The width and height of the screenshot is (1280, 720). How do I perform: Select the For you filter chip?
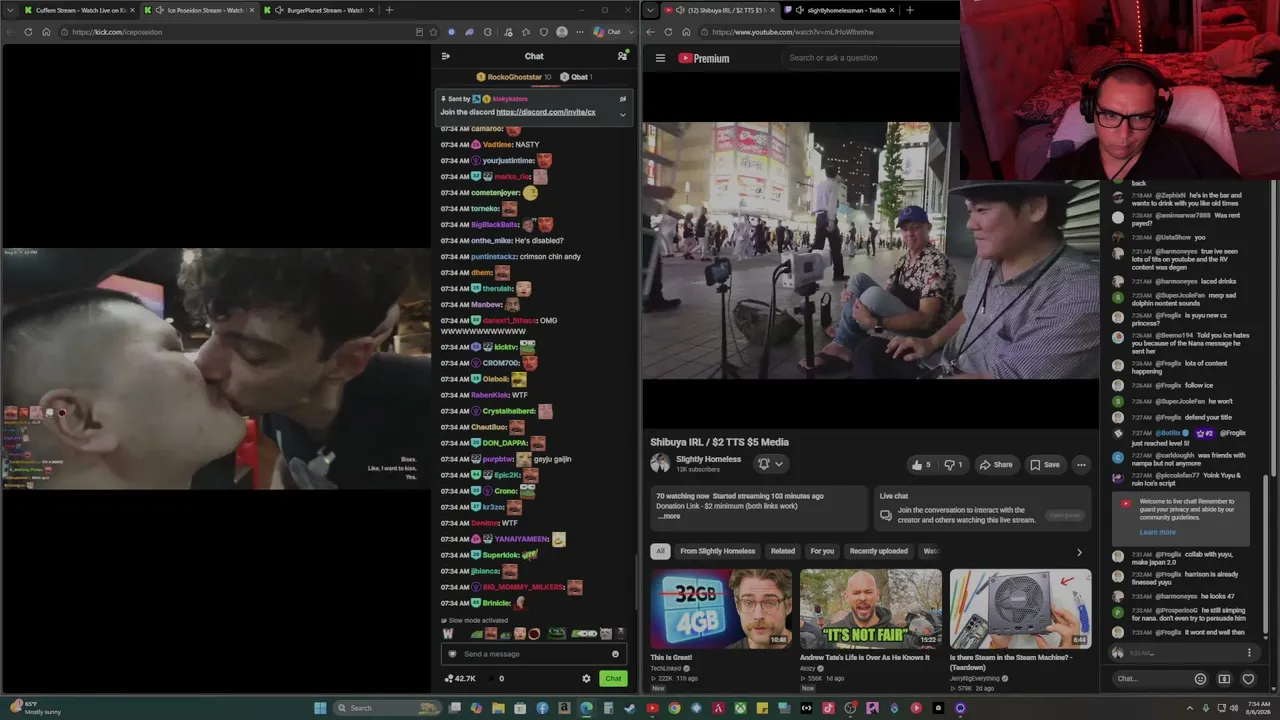click(822, 551)
